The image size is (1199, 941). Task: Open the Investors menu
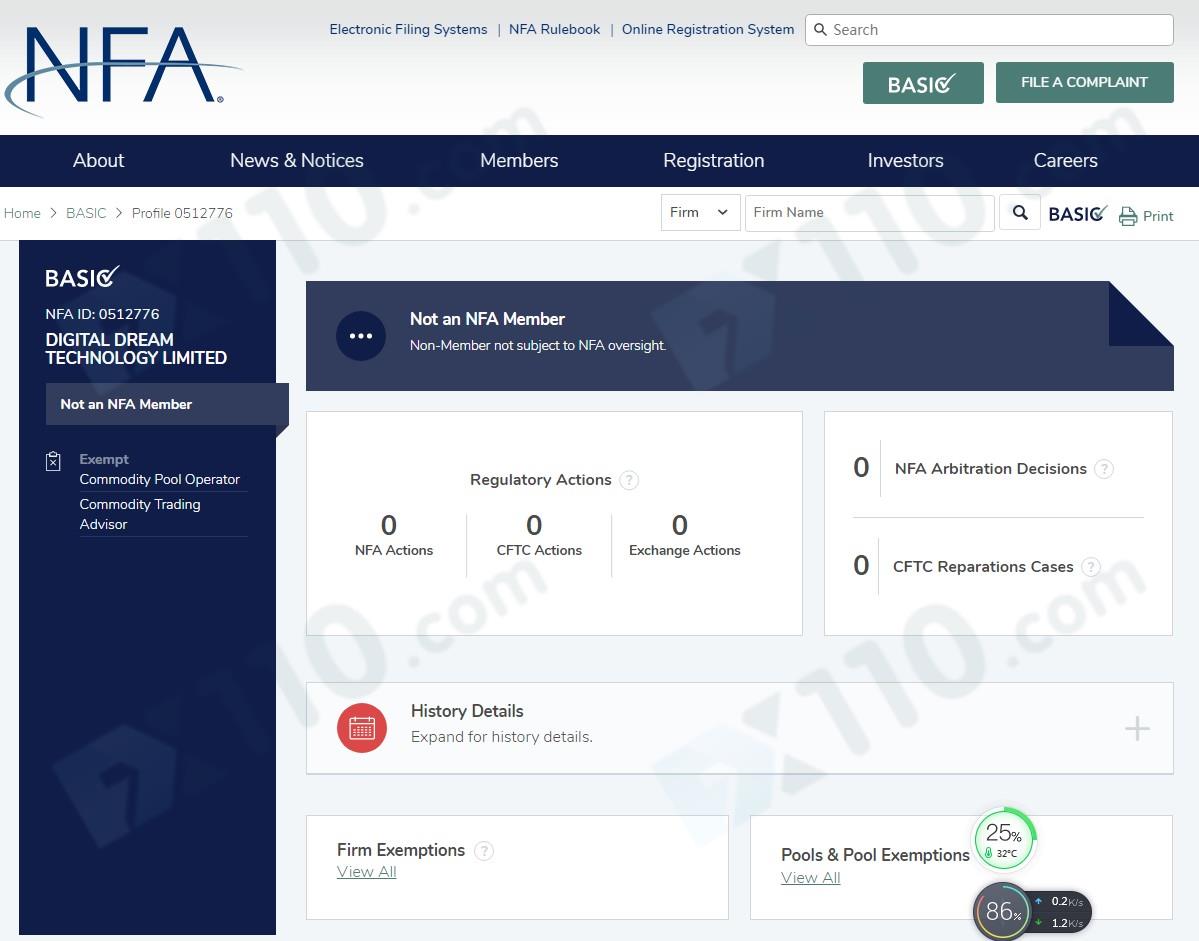click(x=905, y=161)
